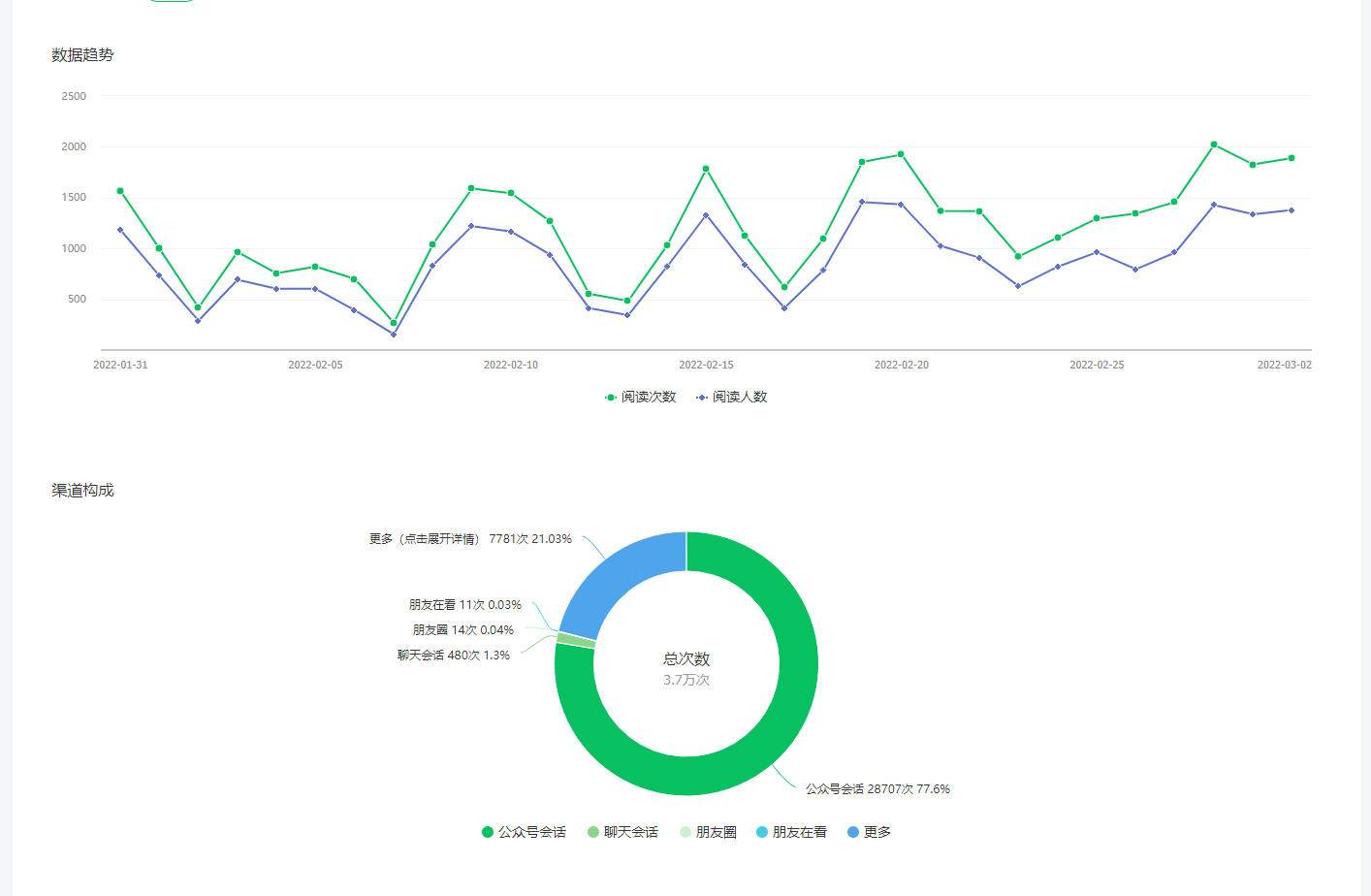Toggle 朋友圈 in pie legend
Viewport: 1371px width, 896px height.
pyautogui.click(x=708, y=832)
